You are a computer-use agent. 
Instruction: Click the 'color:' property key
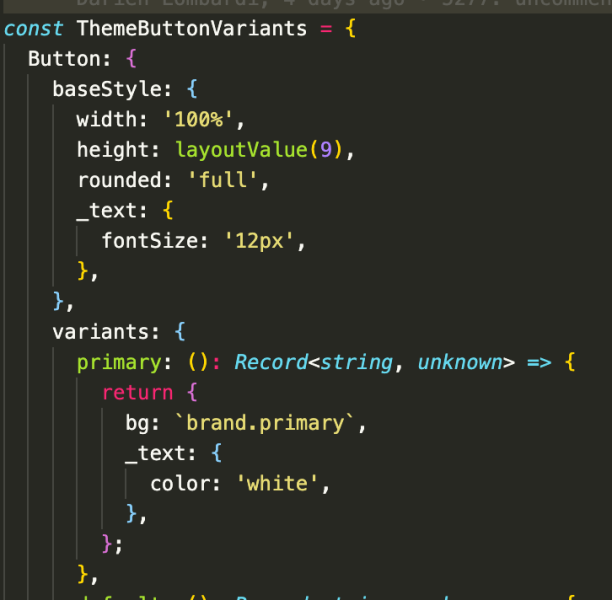(x=185, y=484)
